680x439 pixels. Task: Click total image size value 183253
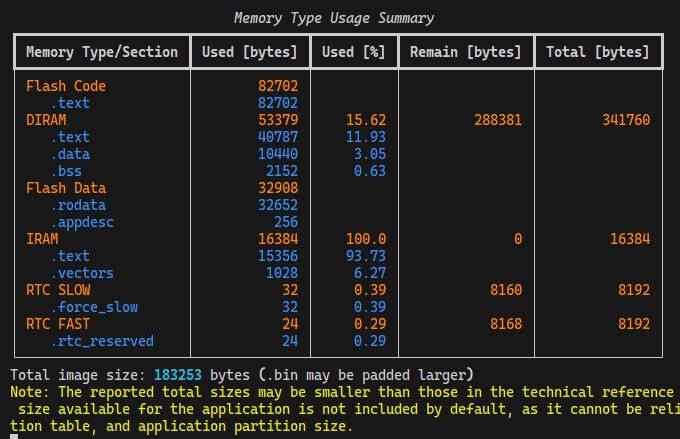click(178, 375)
